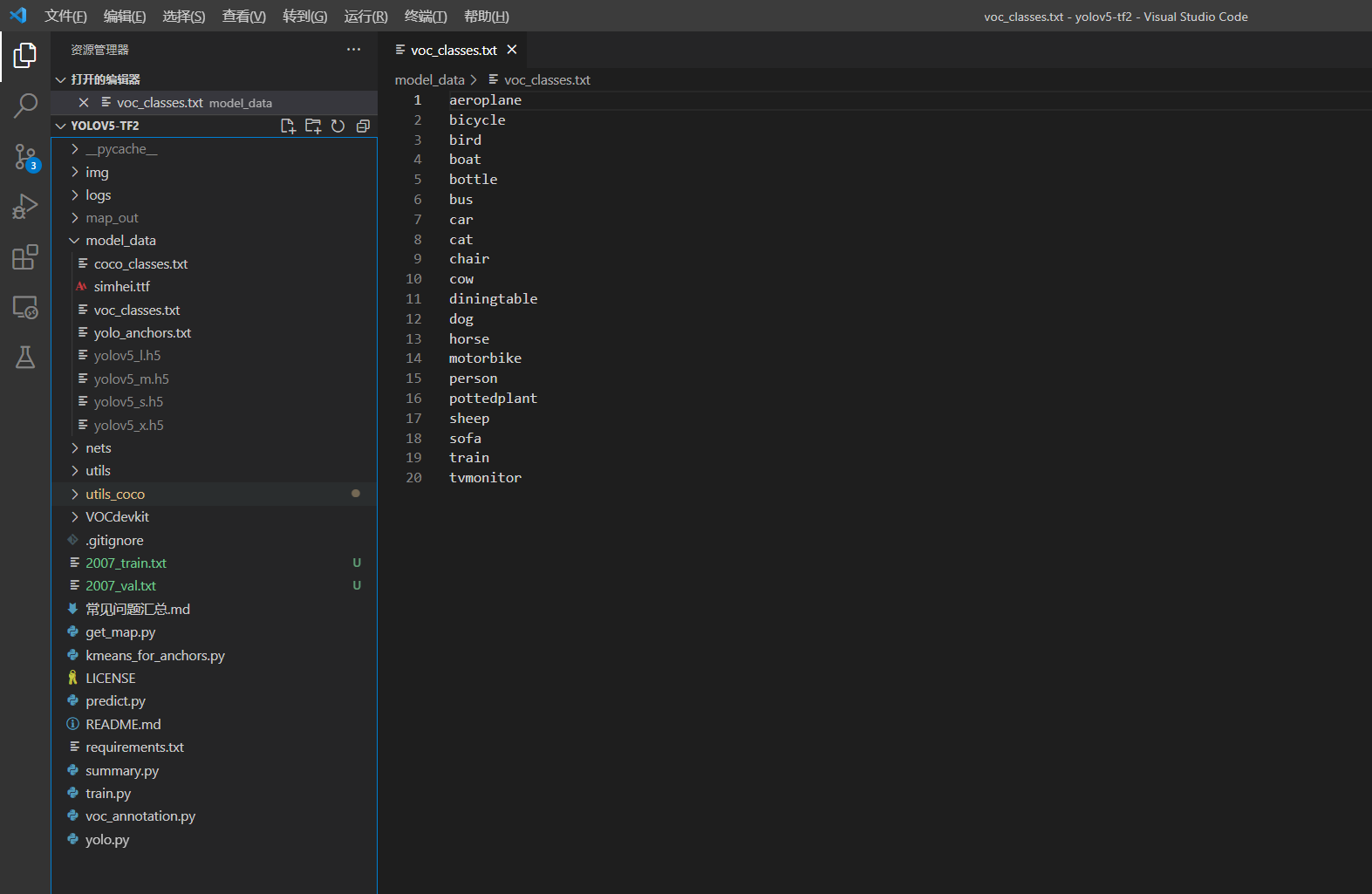Collapse the YOLOV5-TF2 section
This screenshot has width=1372, height=894.
click(x=60, y=126)
